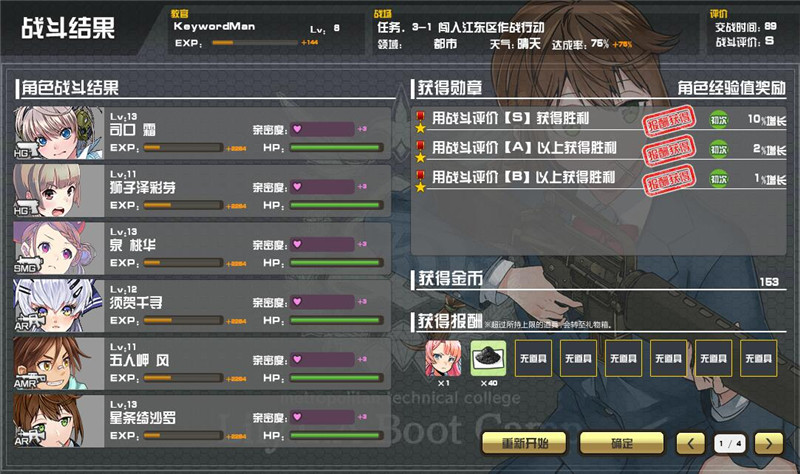
Task: Click the 确定 confirm button
Action: 622,443
